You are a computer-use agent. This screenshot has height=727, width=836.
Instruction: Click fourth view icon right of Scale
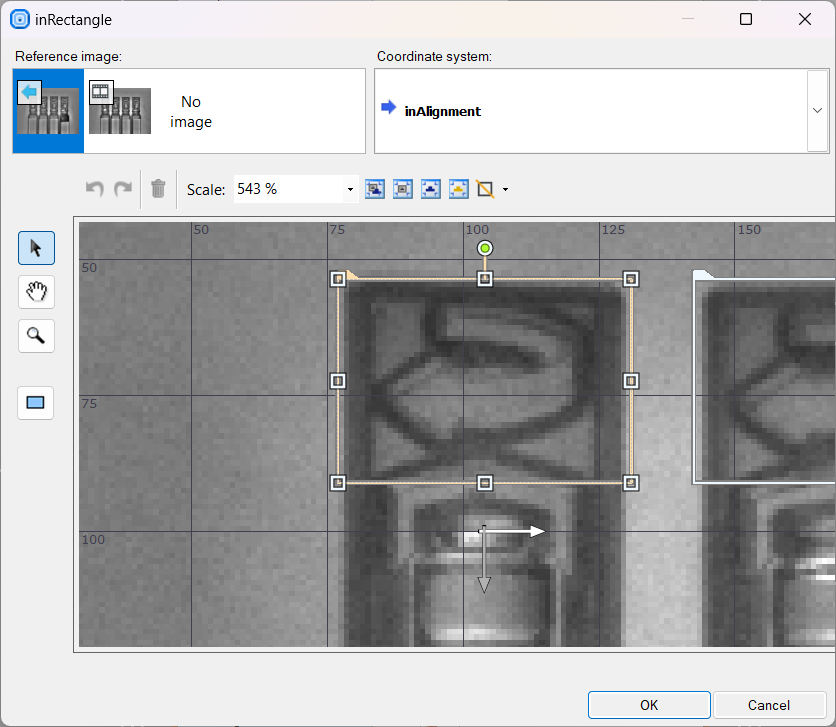pos(459,188)
